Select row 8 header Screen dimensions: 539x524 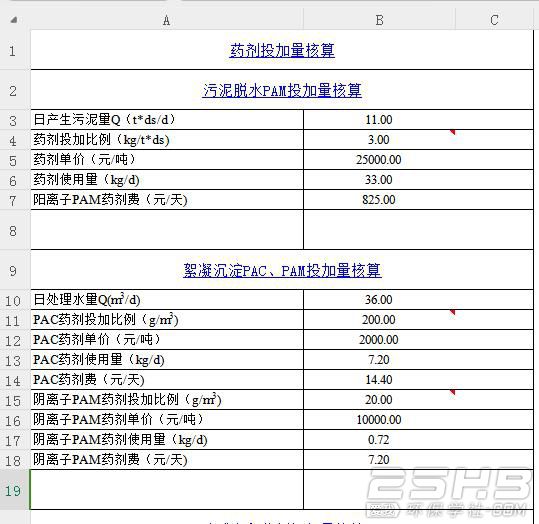(x=14, y=230)
